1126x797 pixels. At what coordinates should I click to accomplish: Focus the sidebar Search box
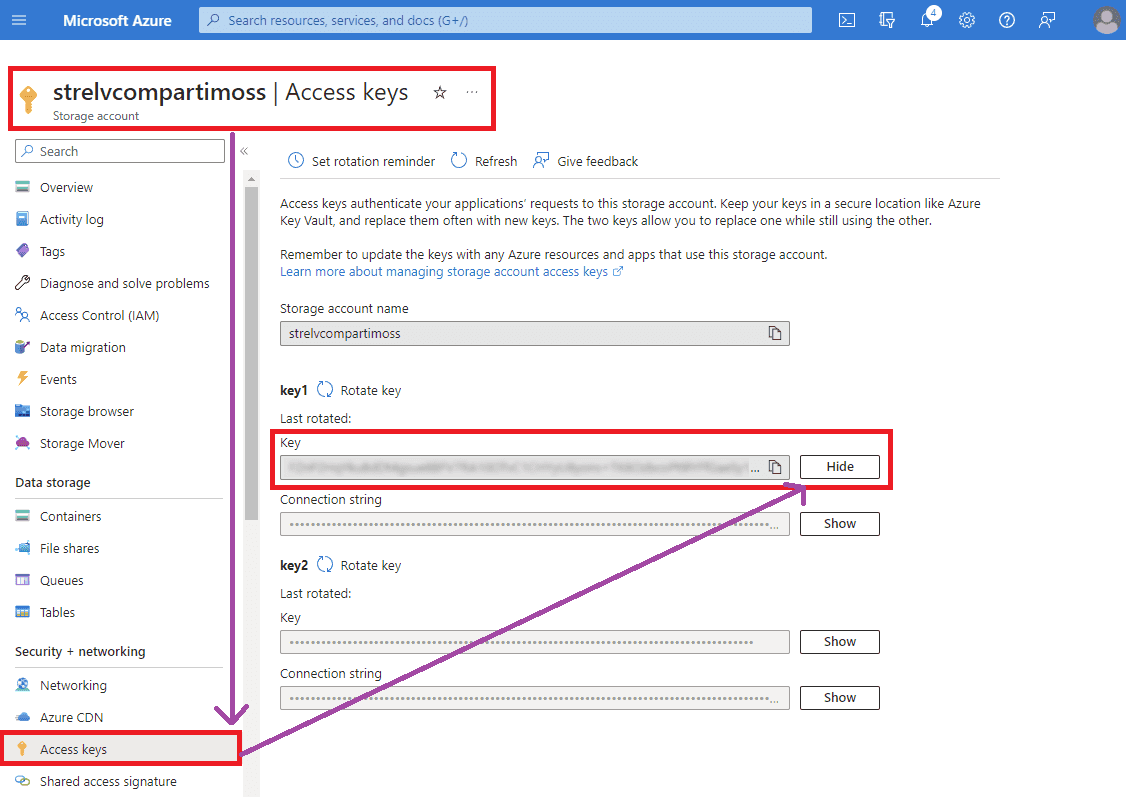(x=120, y=151)
